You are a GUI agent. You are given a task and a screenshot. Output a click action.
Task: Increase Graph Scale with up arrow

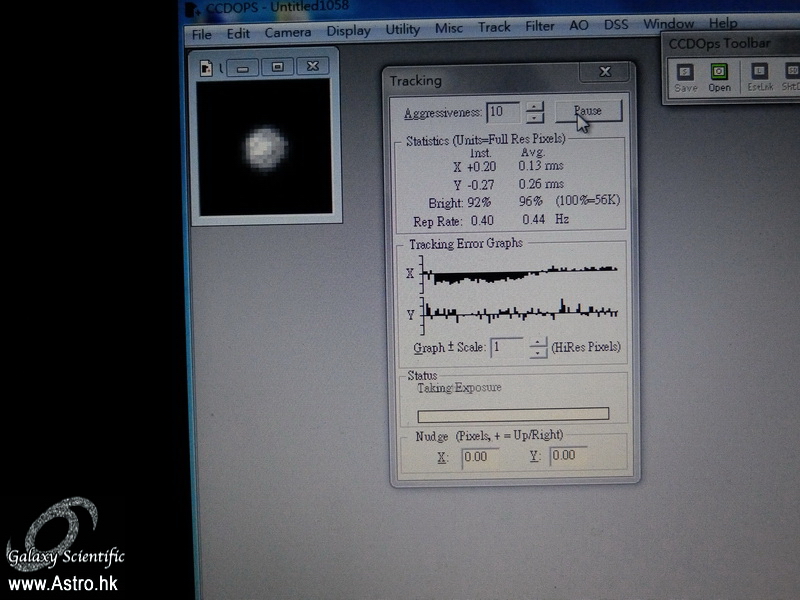pos(539,341)
